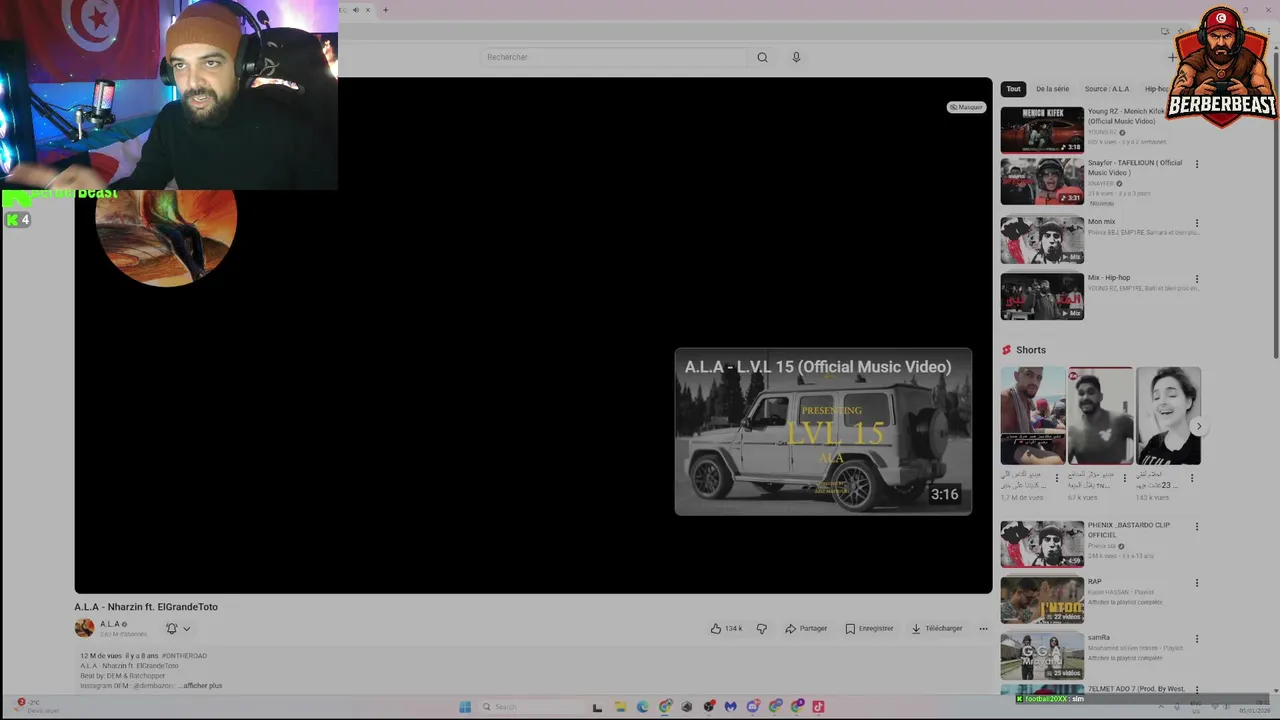Open notification bell dropdown beside A.L.A channel

(178, 628)
